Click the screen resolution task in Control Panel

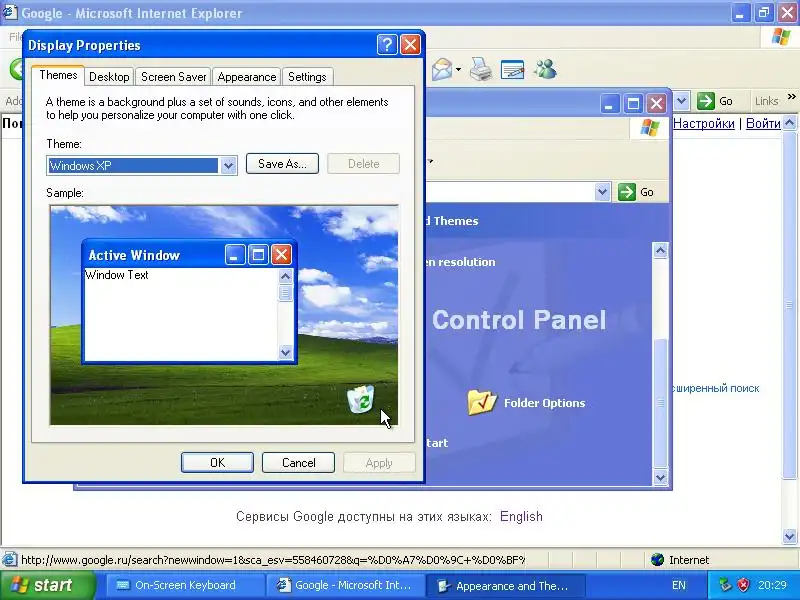[x=460, y=262]
